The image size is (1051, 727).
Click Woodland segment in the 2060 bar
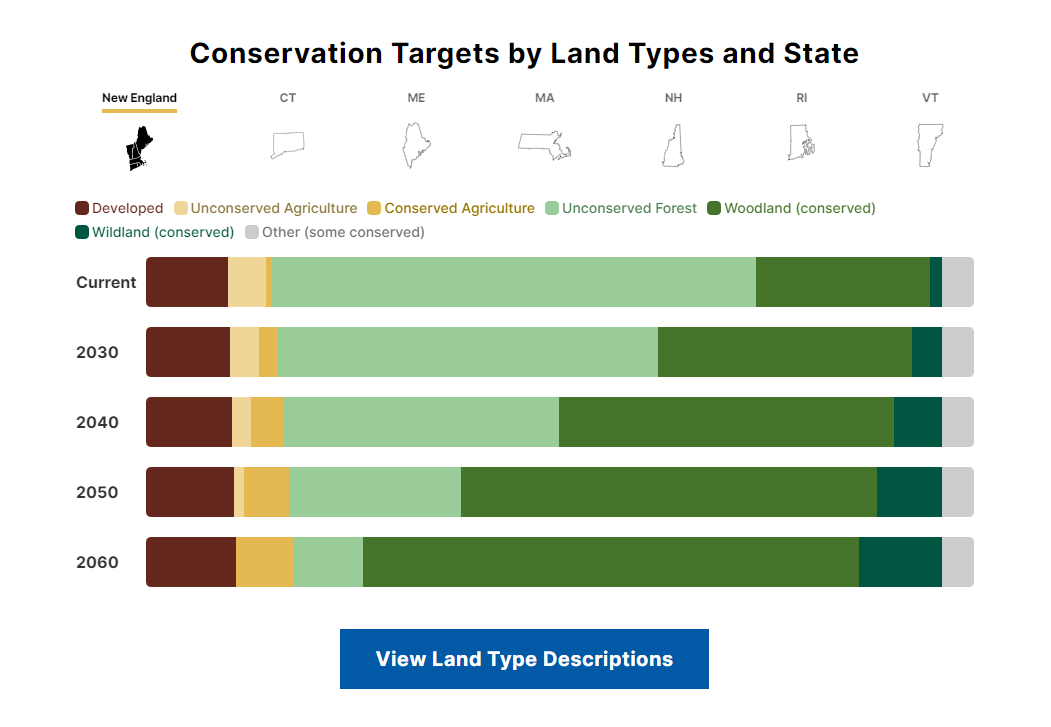tap(610, 562)
